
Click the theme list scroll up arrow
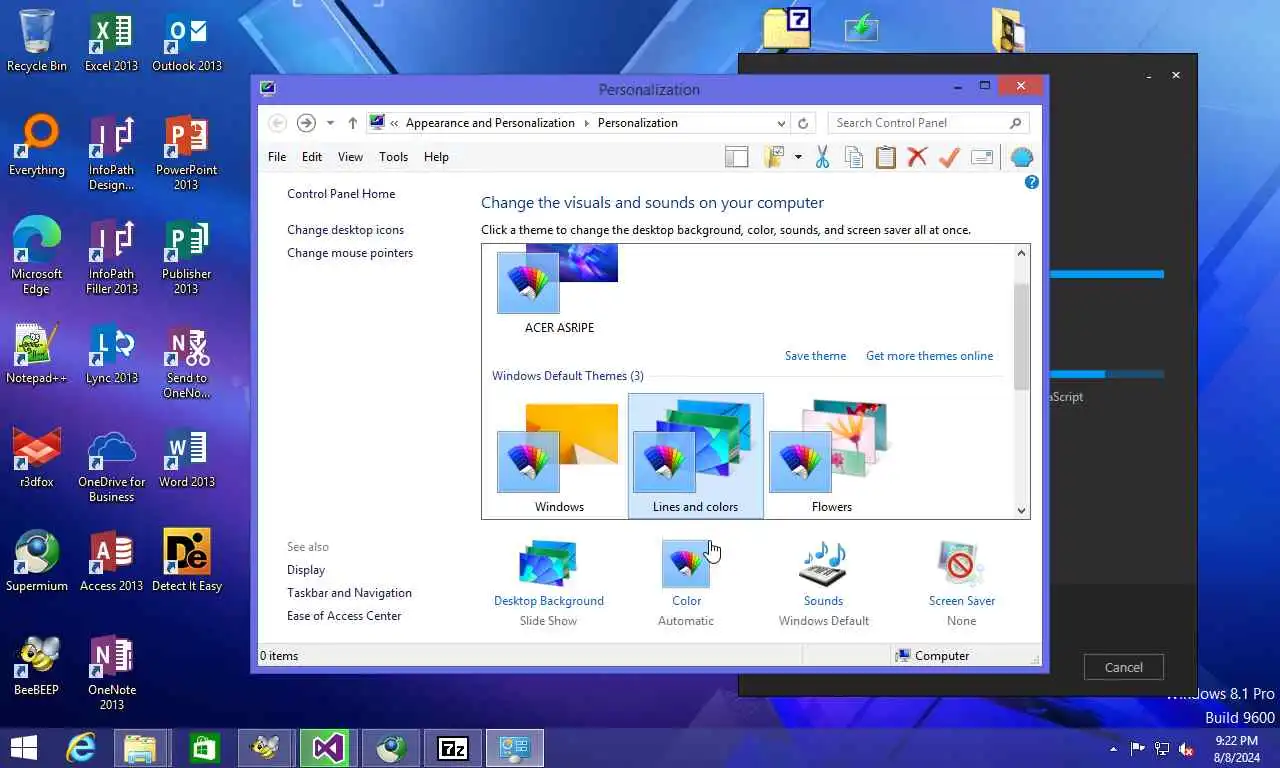(x=1021, y=253)
